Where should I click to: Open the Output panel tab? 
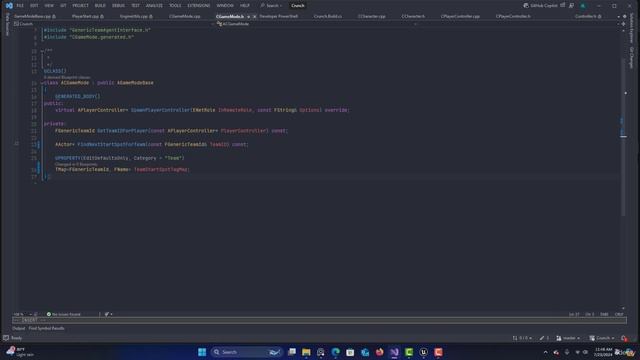point(18,328)
